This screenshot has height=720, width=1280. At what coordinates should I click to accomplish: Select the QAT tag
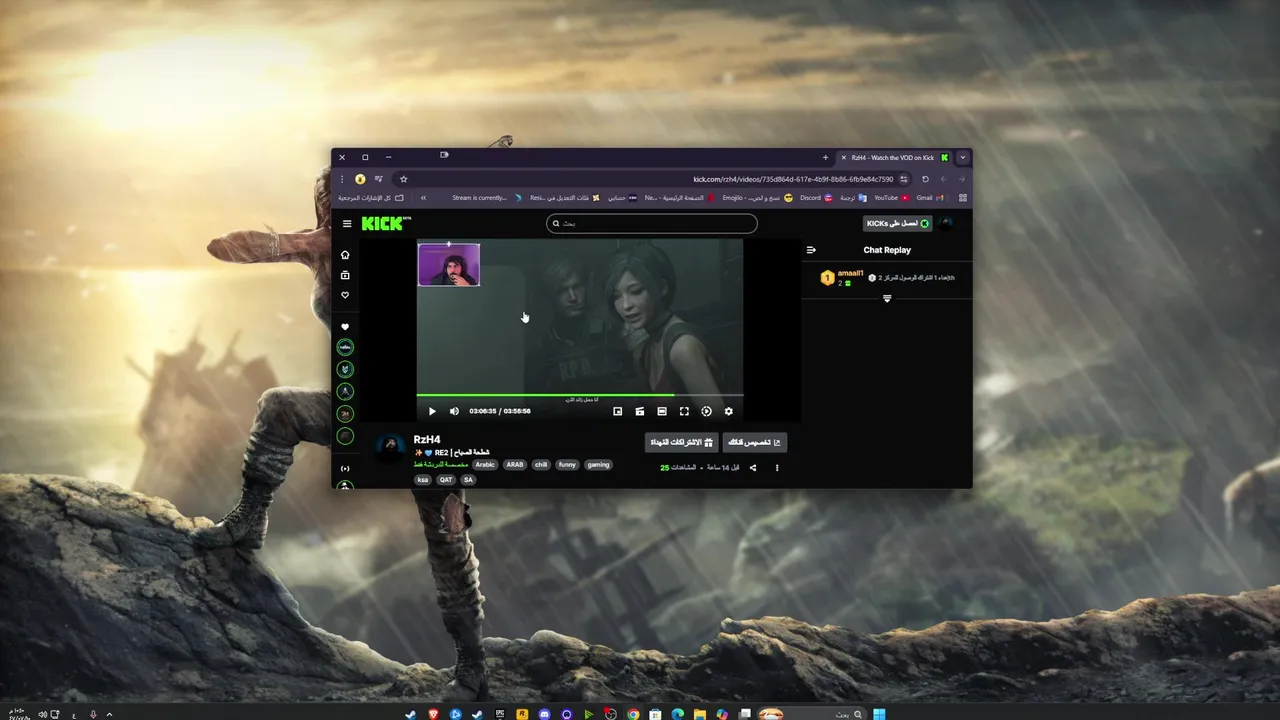(x=446, y=480)
